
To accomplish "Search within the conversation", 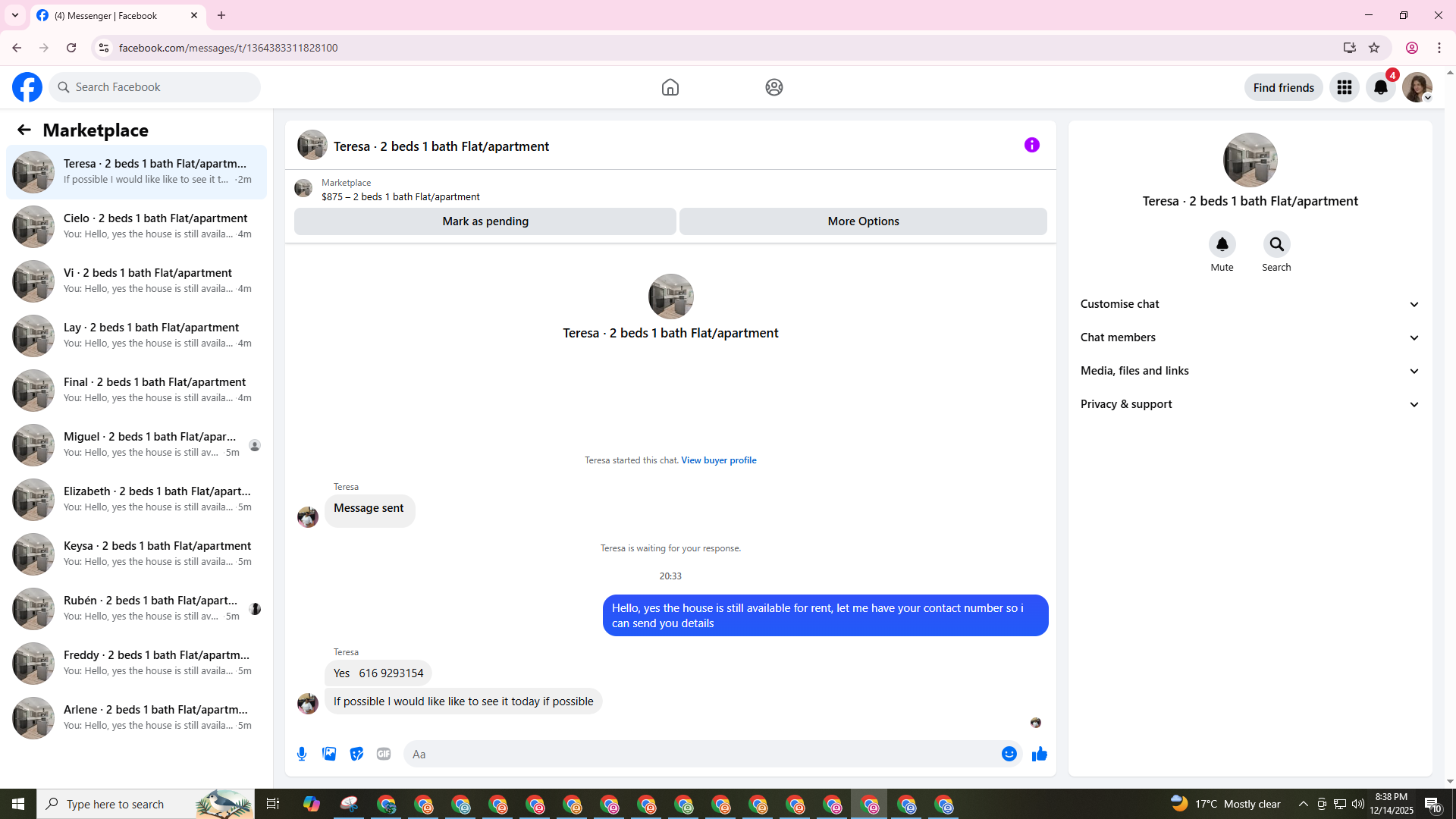I will 1276,244.
